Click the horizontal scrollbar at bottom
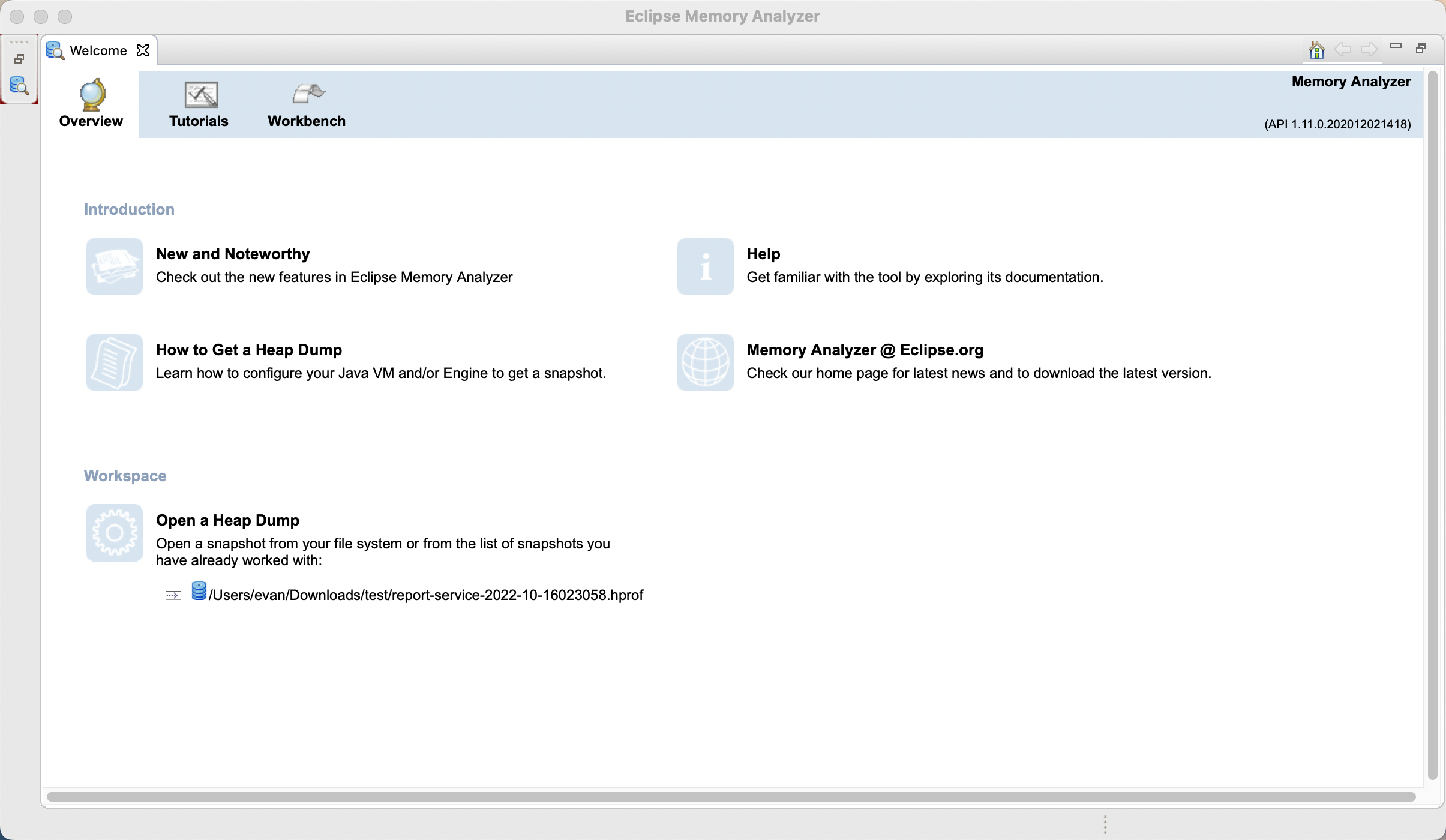Screen dimensions: 1446x840 click(731, 797)
